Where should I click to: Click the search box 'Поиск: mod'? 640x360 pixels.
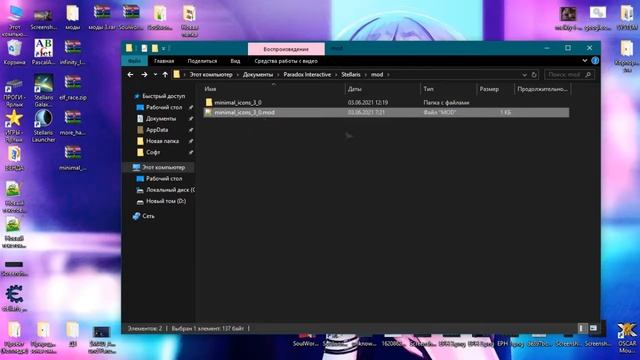pyautogui.click(x=569, y=75)
